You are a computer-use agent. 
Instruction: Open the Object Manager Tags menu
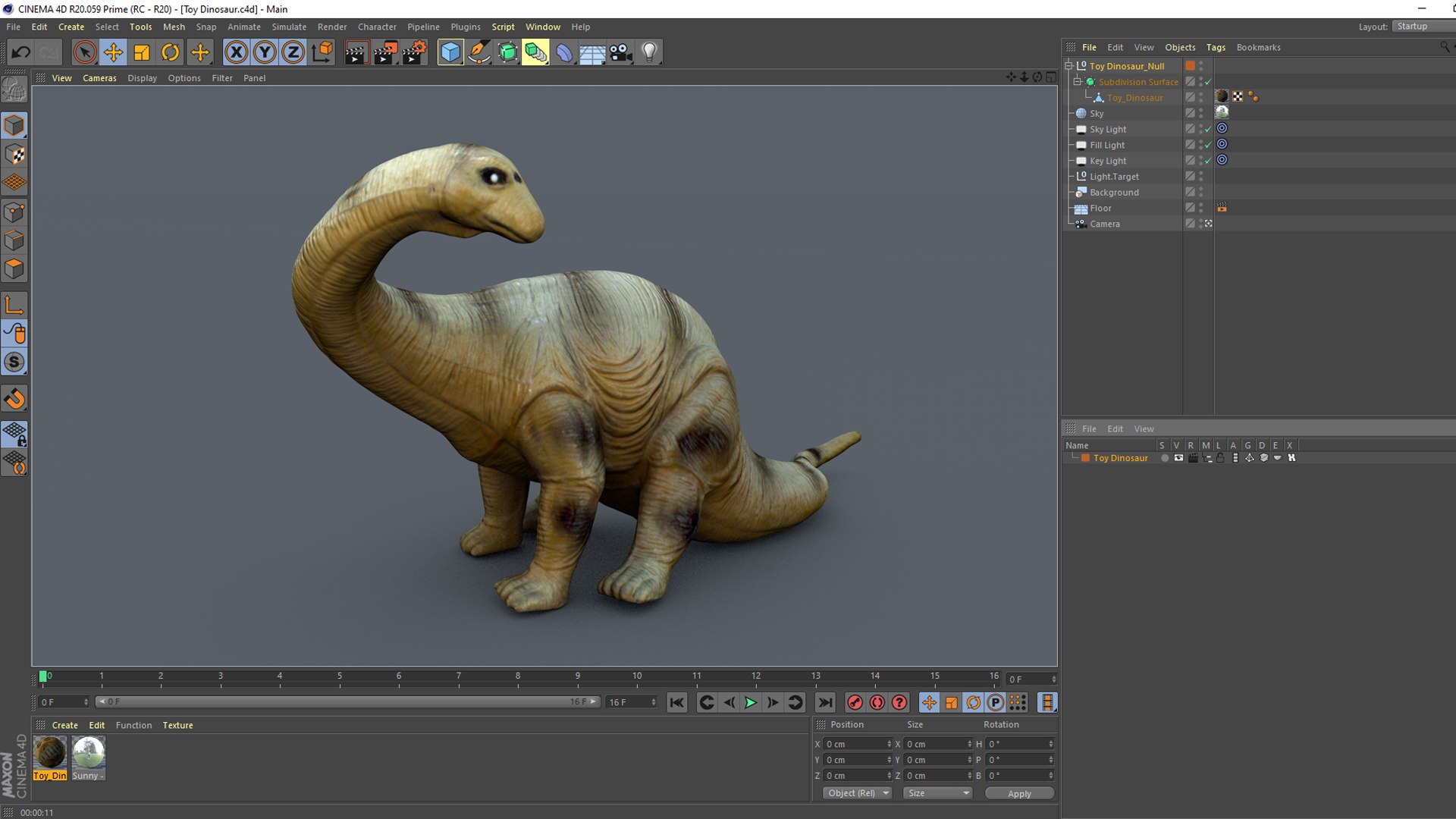pyautogui.click(x=1216, y=47)
